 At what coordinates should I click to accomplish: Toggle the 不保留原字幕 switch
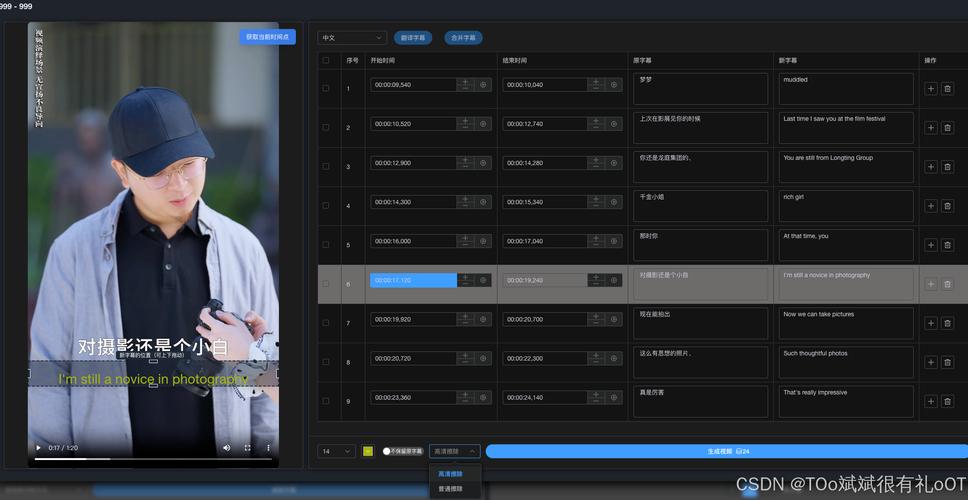(387, 452)
